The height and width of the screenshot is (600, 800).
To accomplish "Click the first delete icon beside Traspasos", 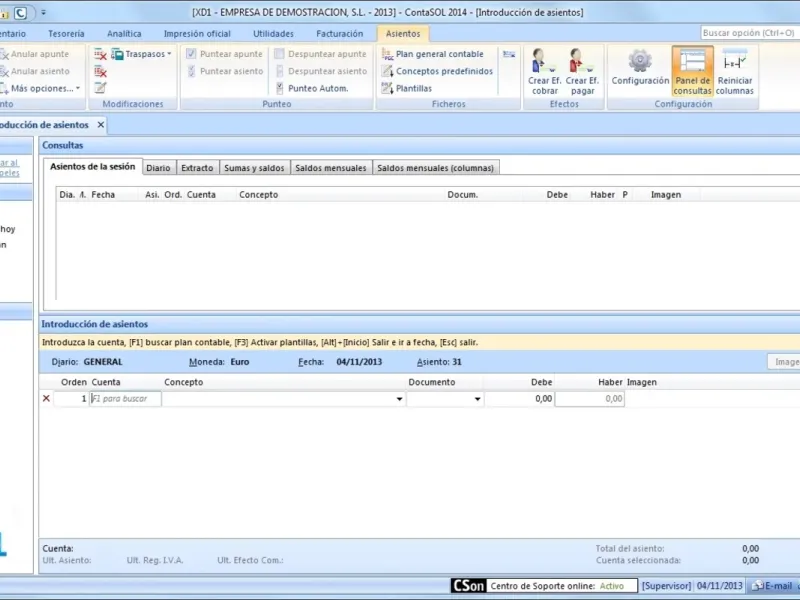I will [100, 54].
